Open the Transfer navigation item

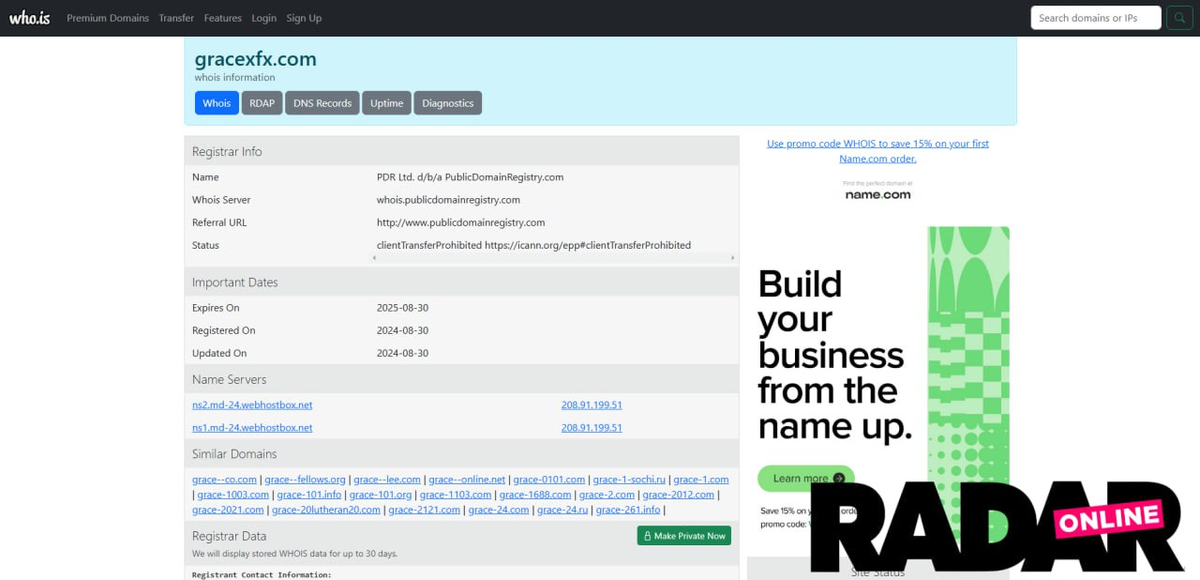(x=176, y=18)
